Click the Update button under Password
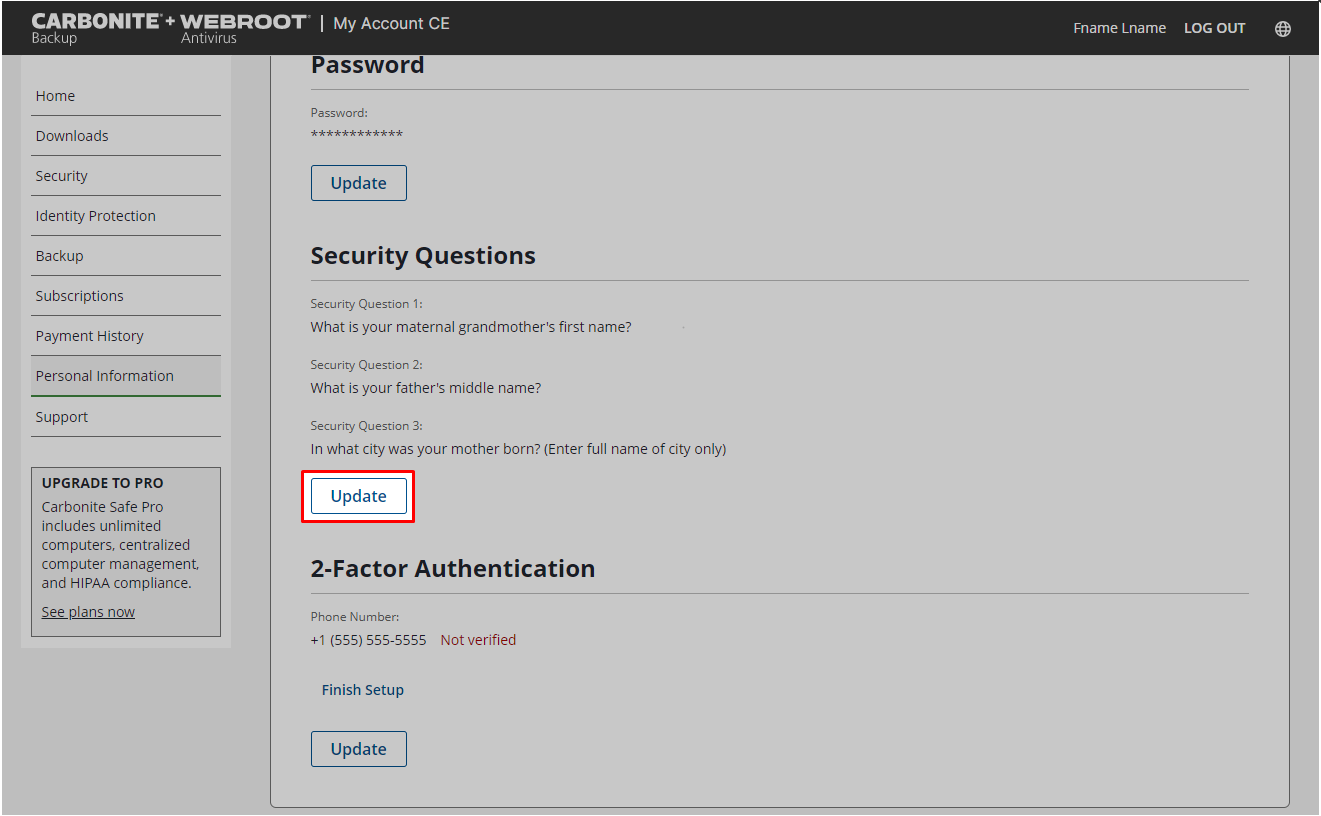 point(358,182)
